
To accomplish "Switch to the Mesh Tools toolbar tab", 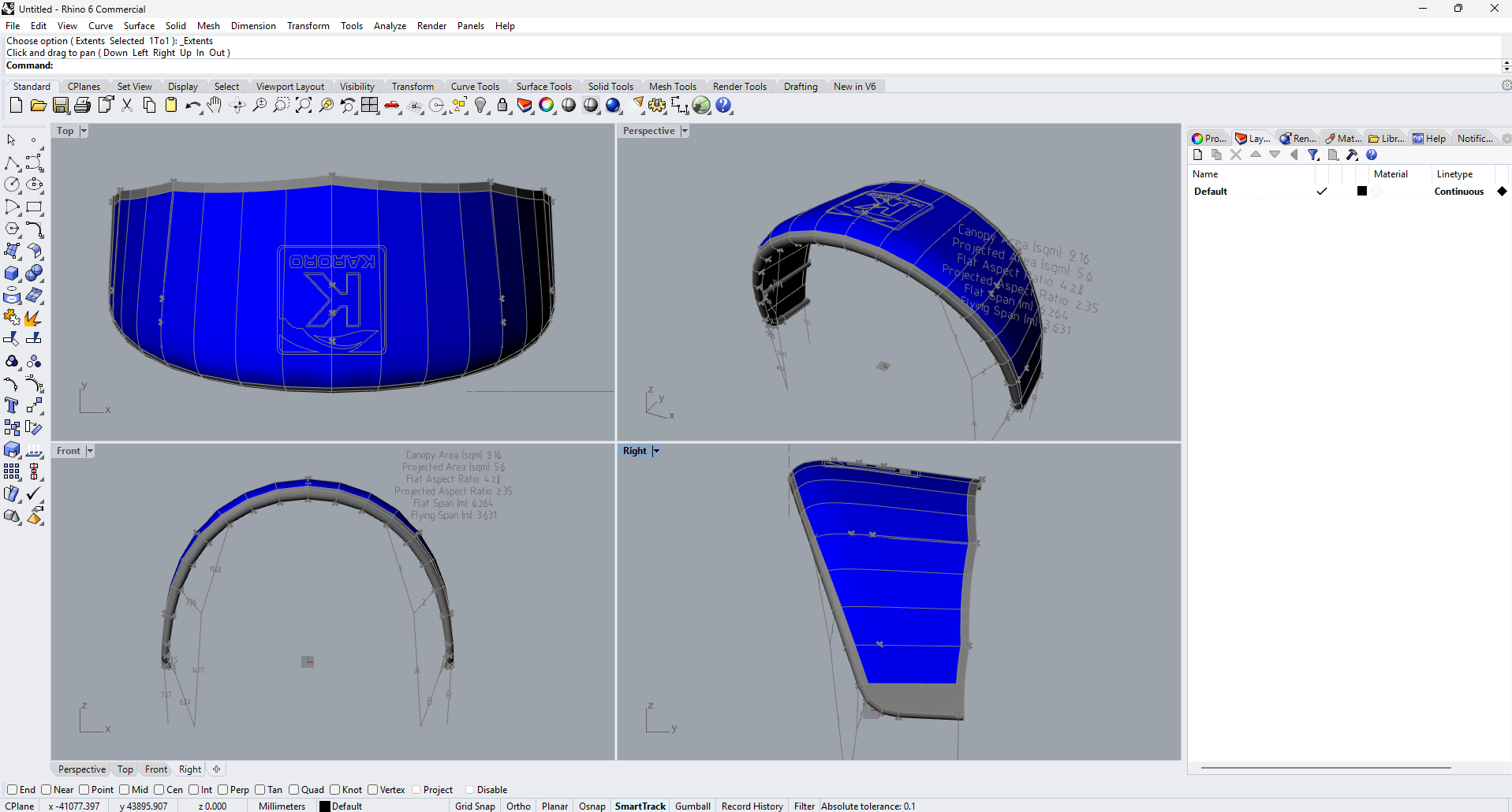I will click(673, 87).
